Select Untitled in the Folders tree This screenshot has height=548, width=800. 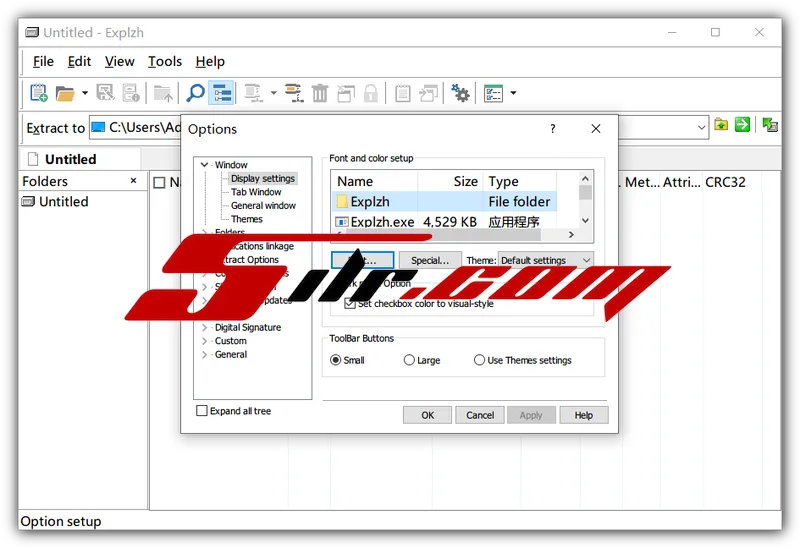pos(55,202)
